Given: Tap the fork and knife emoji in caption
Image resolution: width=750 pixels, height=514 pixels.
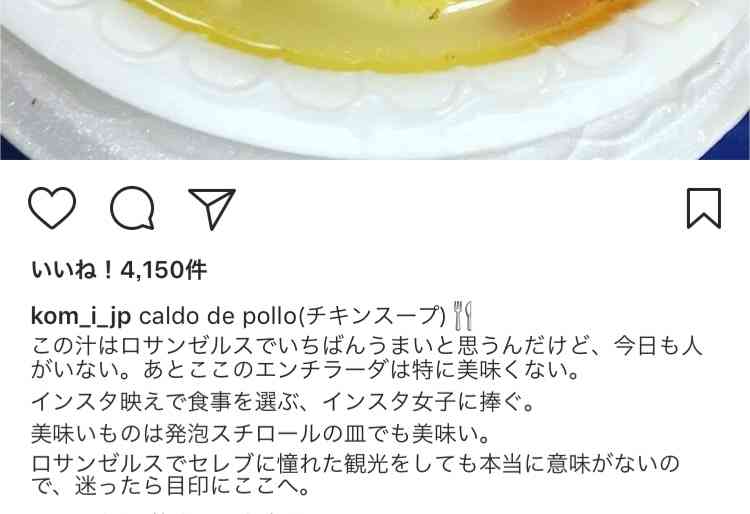Looking at the screenshot, I should pyautogui.click(x=463, y=316).
